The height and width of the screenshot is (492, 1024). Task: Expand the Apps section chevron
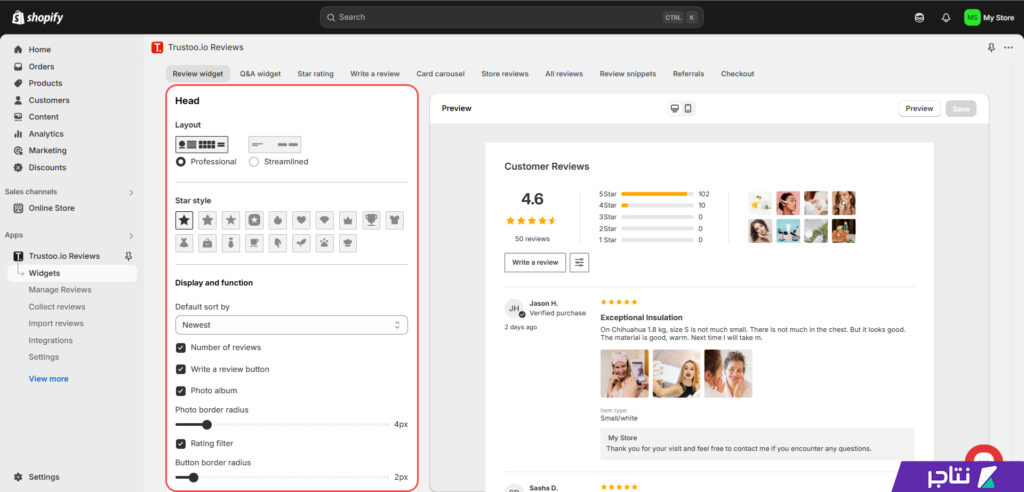[x=131, y=235]
